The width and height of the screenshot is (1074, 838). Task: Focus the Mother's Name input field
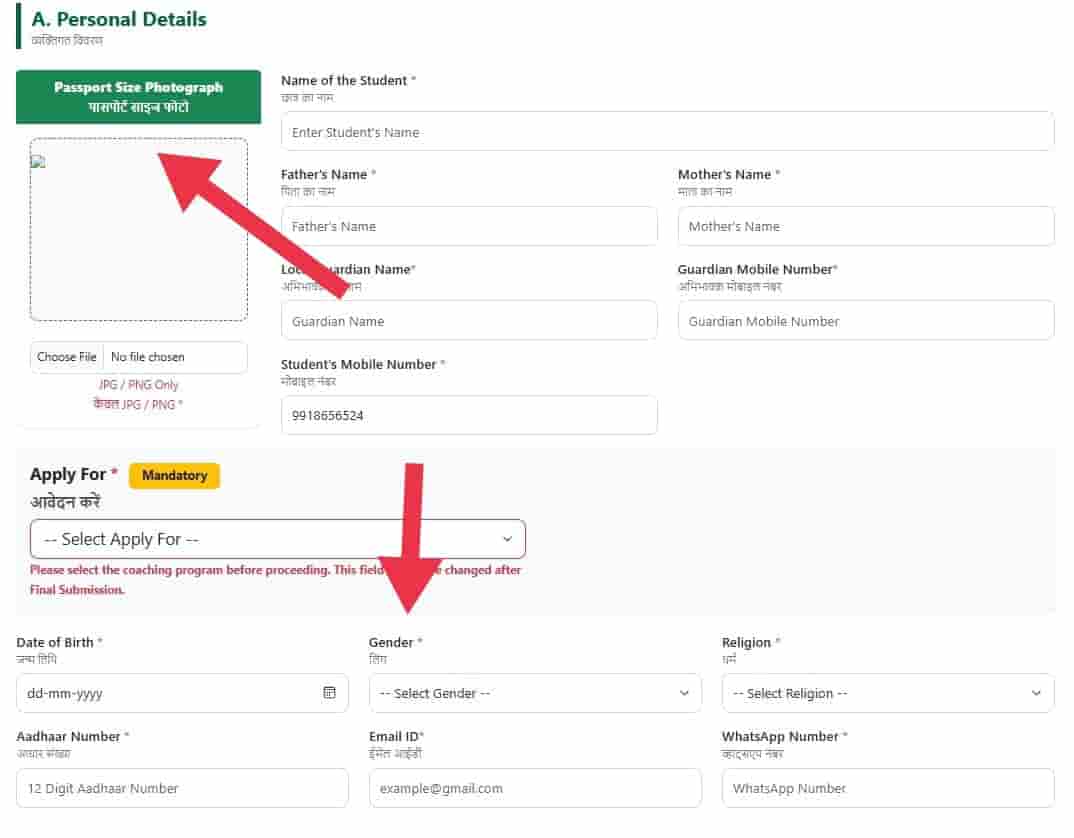point(866,226)
